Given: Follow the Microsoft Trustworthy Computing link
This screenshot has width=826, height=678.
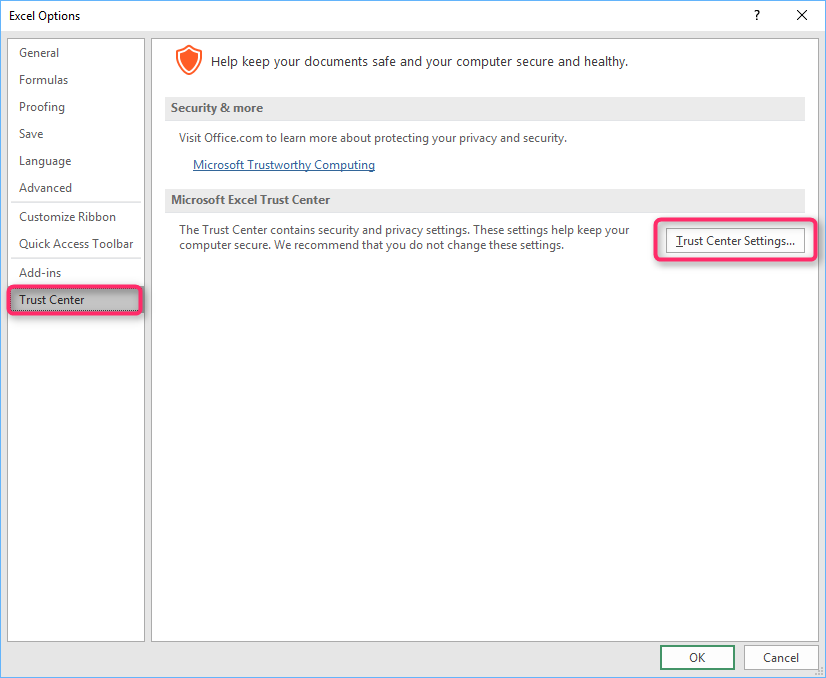Looking at the screenshot, I should pyautogui.click(x=284, y=165).
